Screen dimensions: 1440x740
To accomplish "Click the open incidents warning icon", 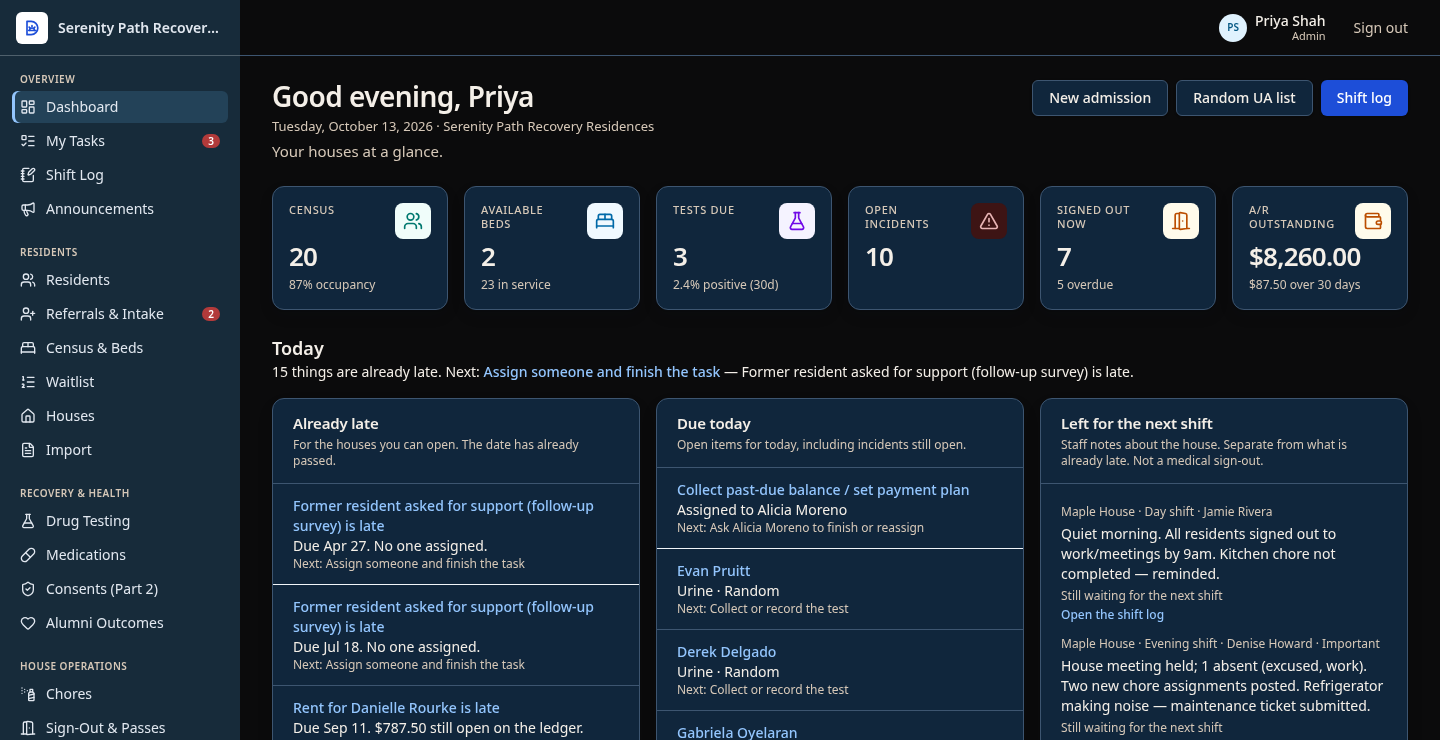I will click(x=989, y=221).
